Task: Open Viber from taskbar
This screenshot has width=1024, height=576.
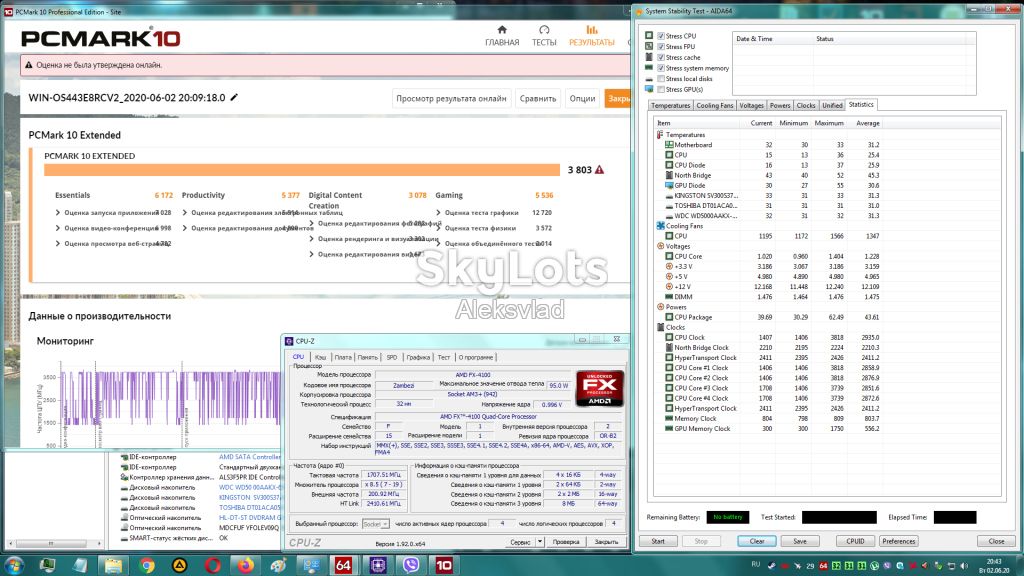Action: pos(411,566)
